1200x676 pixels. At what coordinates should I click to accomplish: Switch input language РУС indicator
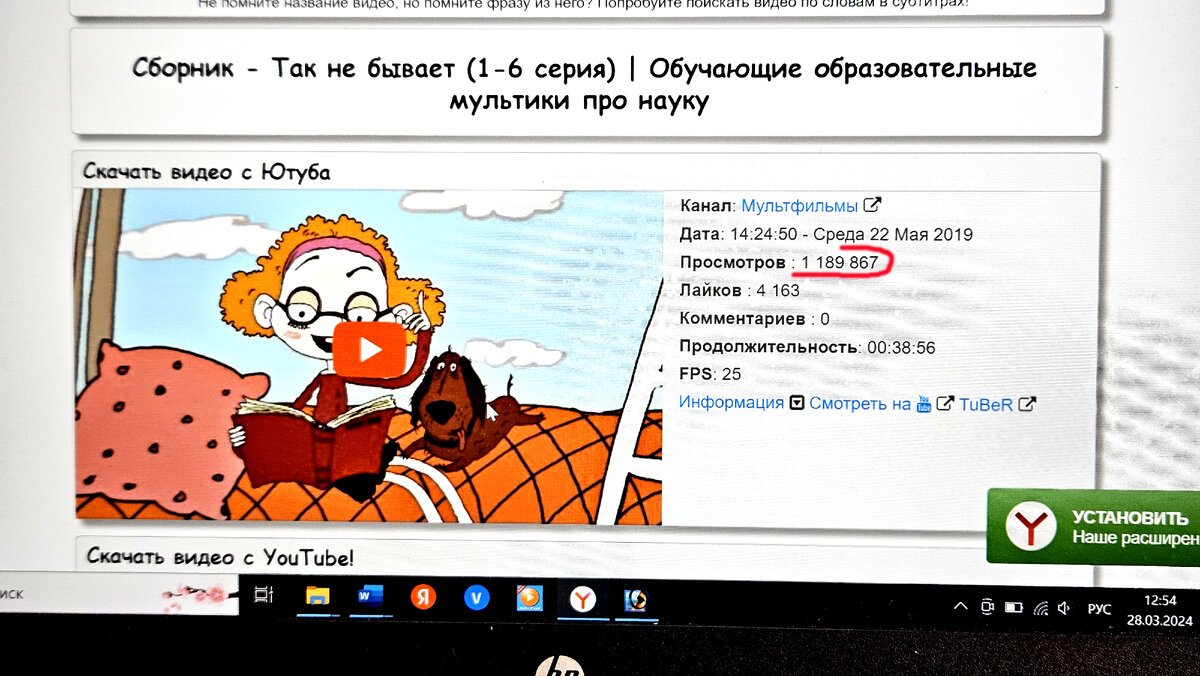pyautogui.click(x=1099, y=609)
